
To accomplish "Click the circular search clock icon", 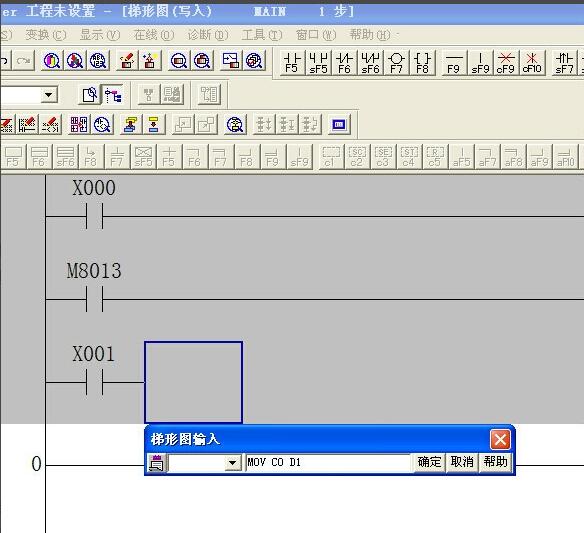I will 102,124.
